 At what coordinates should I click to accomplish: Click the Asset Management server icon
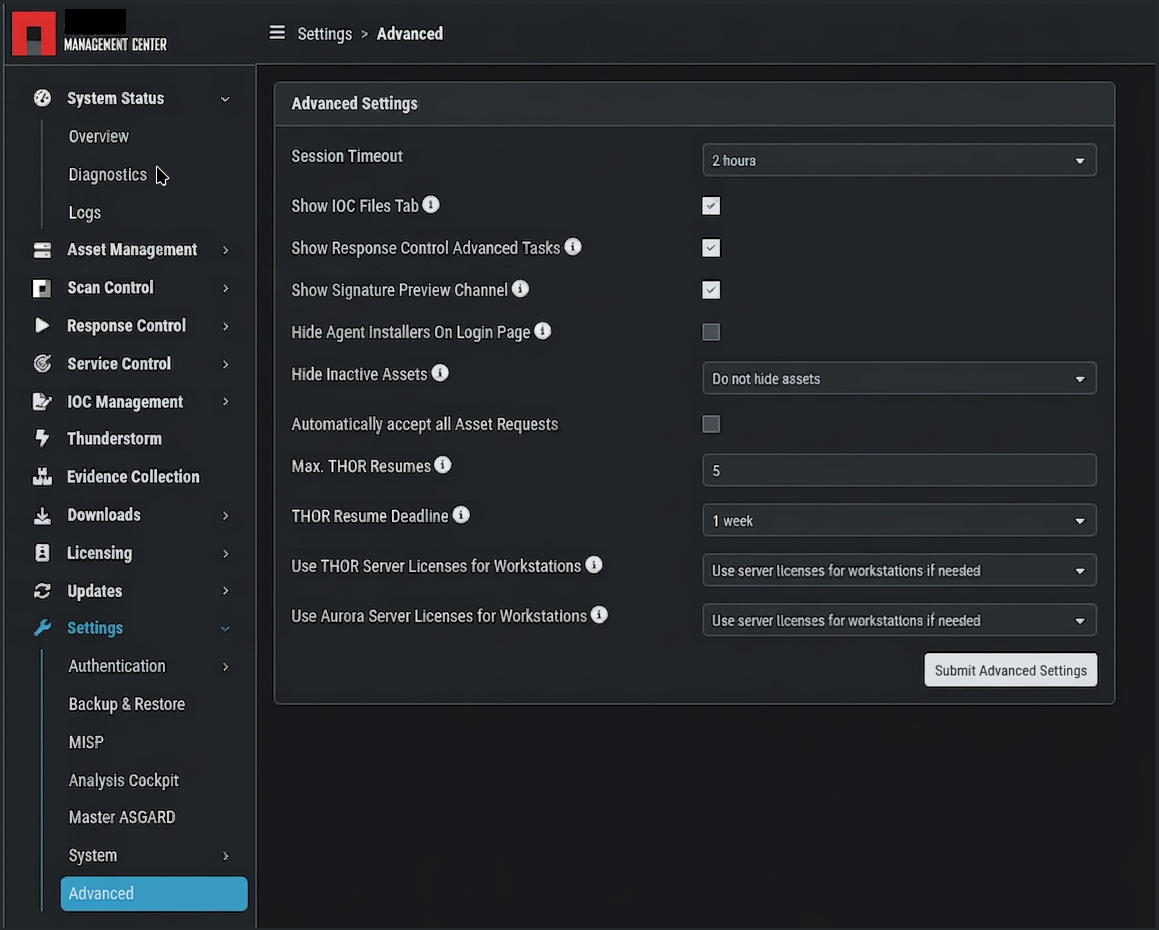coord(42,250)
